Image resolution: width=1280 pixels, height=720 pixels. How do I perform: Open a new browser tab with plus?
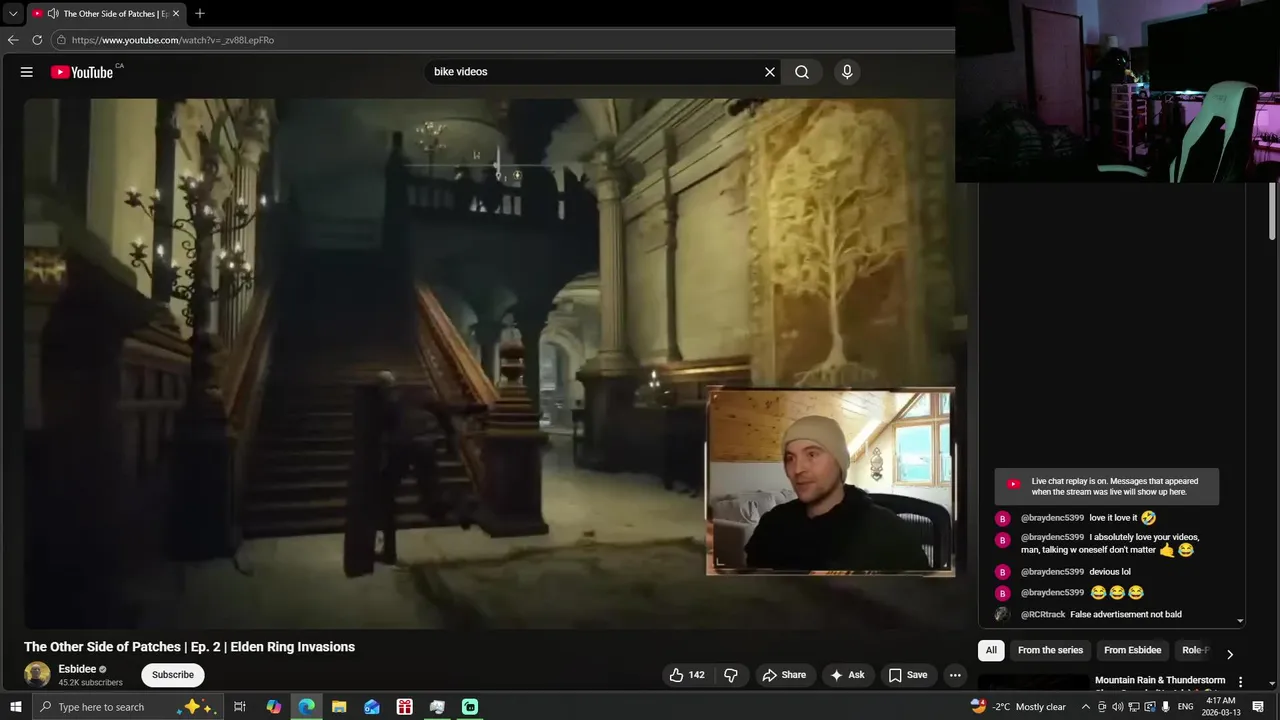pyautogui.click(x=200, y=14)
